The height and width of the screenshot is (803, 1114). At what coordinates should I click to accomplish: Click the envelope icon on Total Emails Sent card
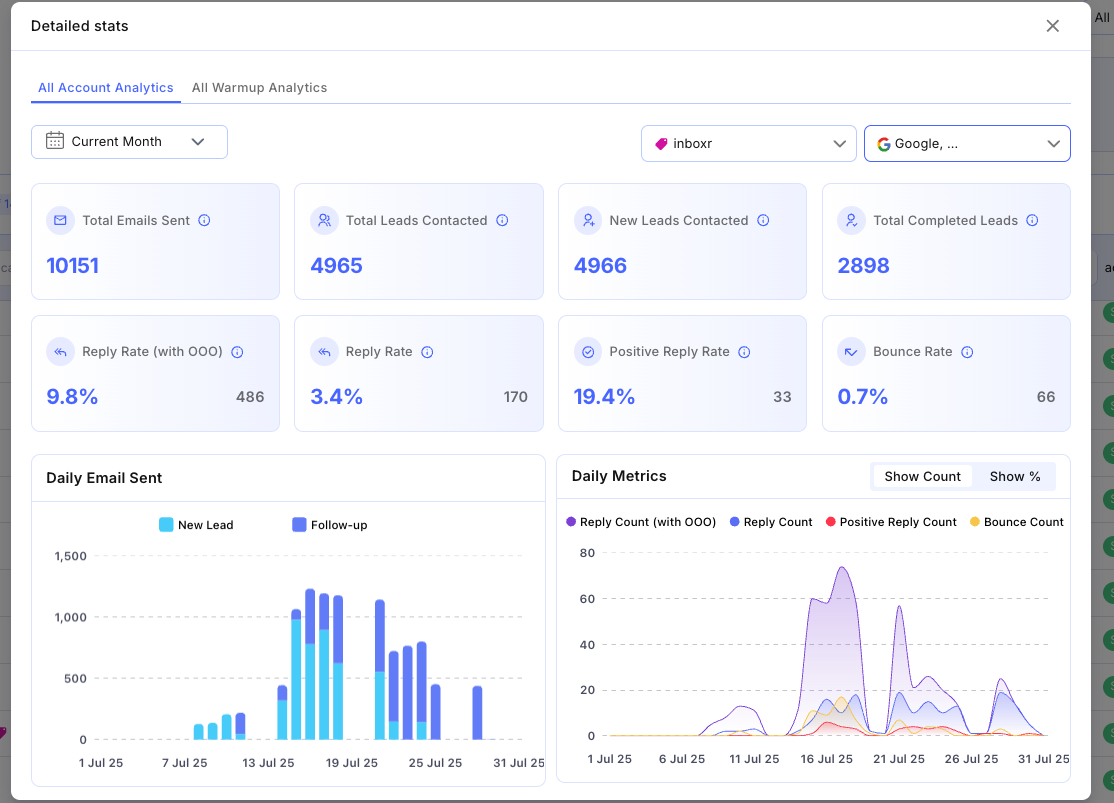pos(61,221)
